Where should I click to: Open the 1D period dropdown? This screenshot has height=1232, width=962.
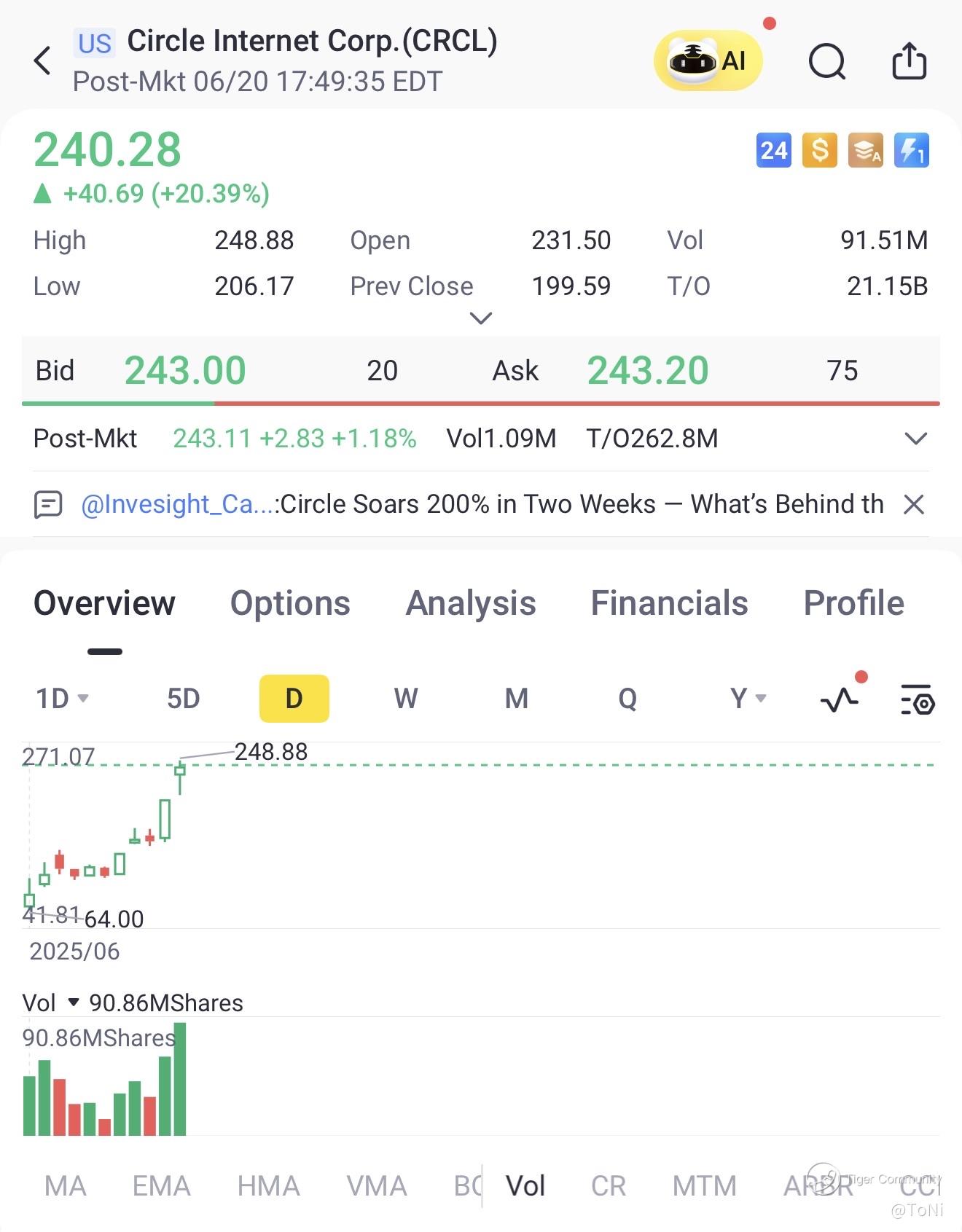(62, 699)
